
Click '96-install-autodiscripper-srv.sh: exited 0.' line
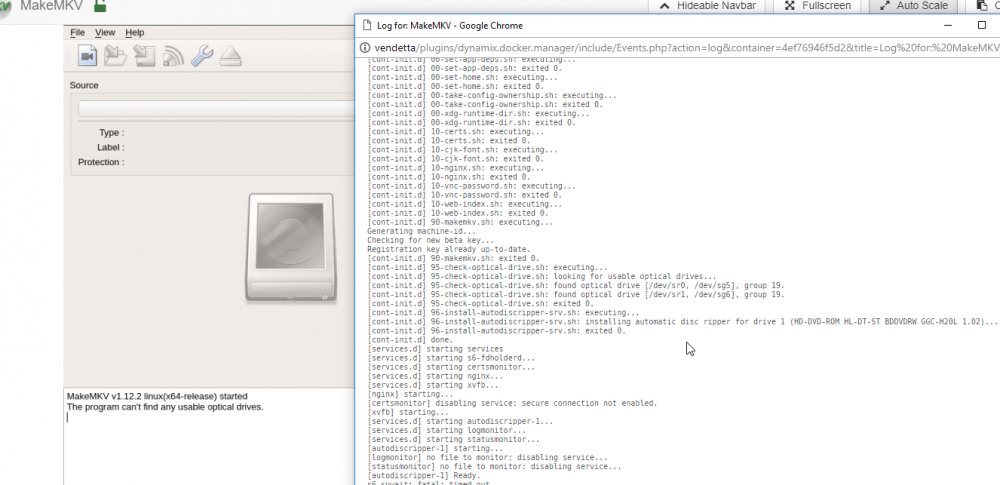coord(496,331)
